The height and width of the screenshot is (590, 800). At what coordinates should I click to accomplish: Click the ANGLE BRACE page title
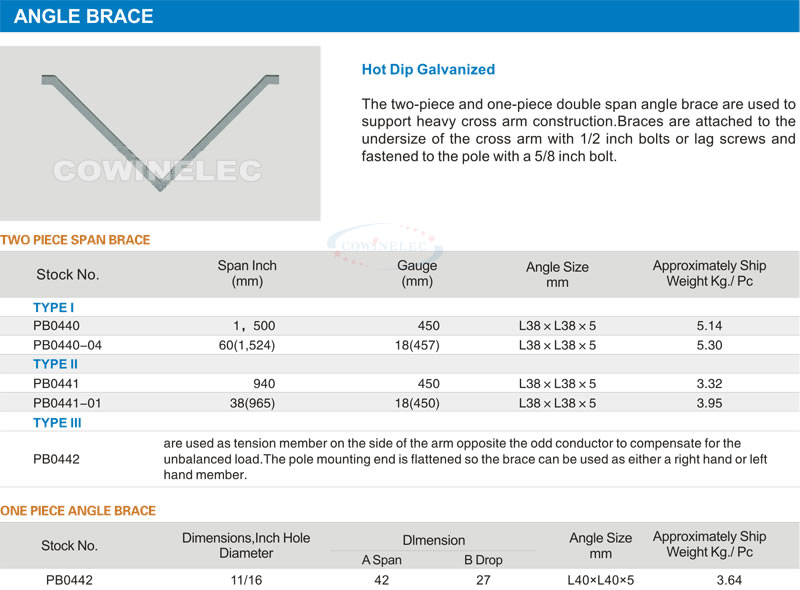pos(84,16)
